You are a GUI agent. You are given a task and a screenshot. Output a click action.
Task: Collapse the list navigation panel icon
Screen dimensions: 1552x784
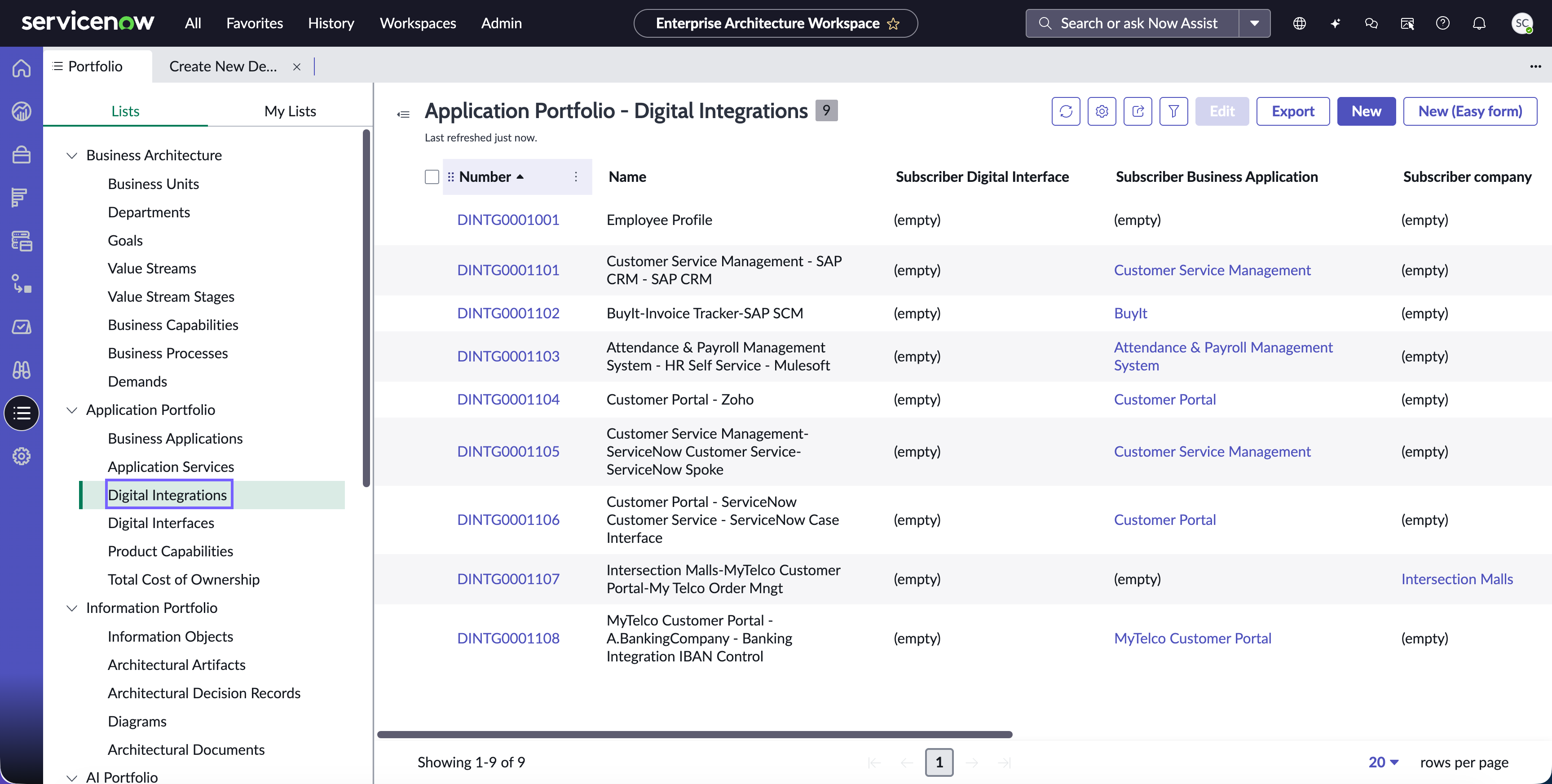(404, 114)
